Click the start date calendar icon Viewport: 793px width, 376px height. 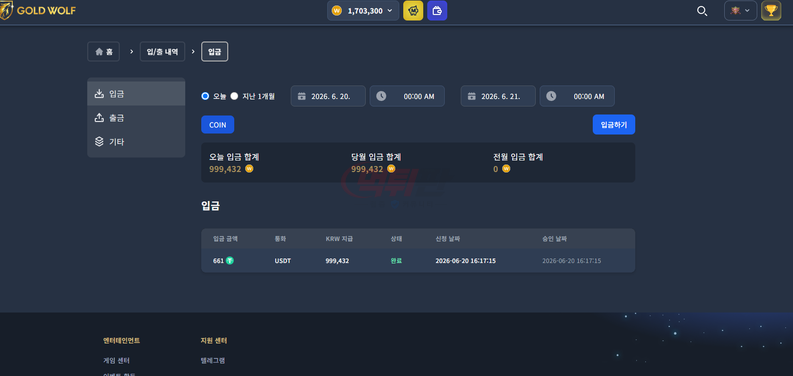coord(301,96)
